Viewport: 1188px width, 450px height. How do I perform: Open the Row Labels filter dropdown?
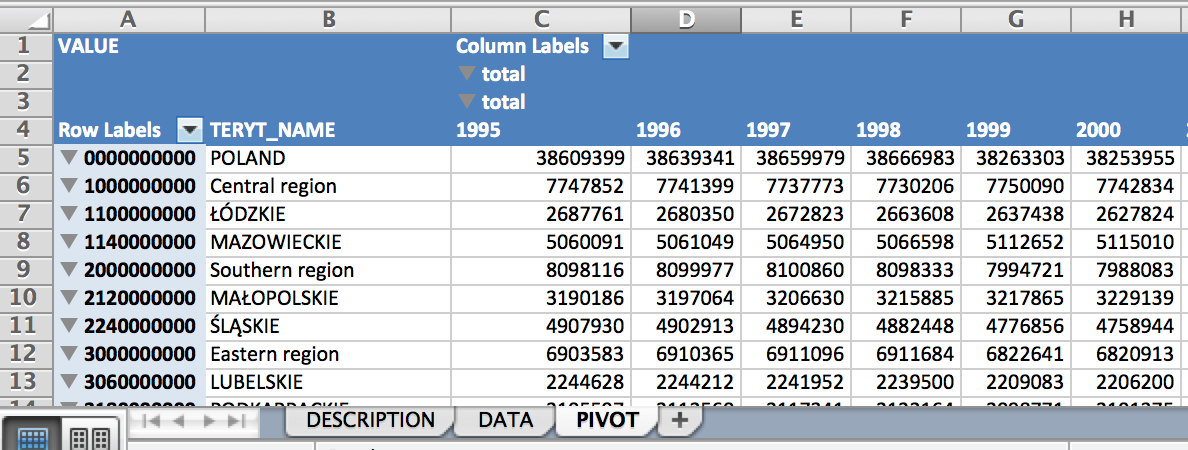click(x=190, y=130)
